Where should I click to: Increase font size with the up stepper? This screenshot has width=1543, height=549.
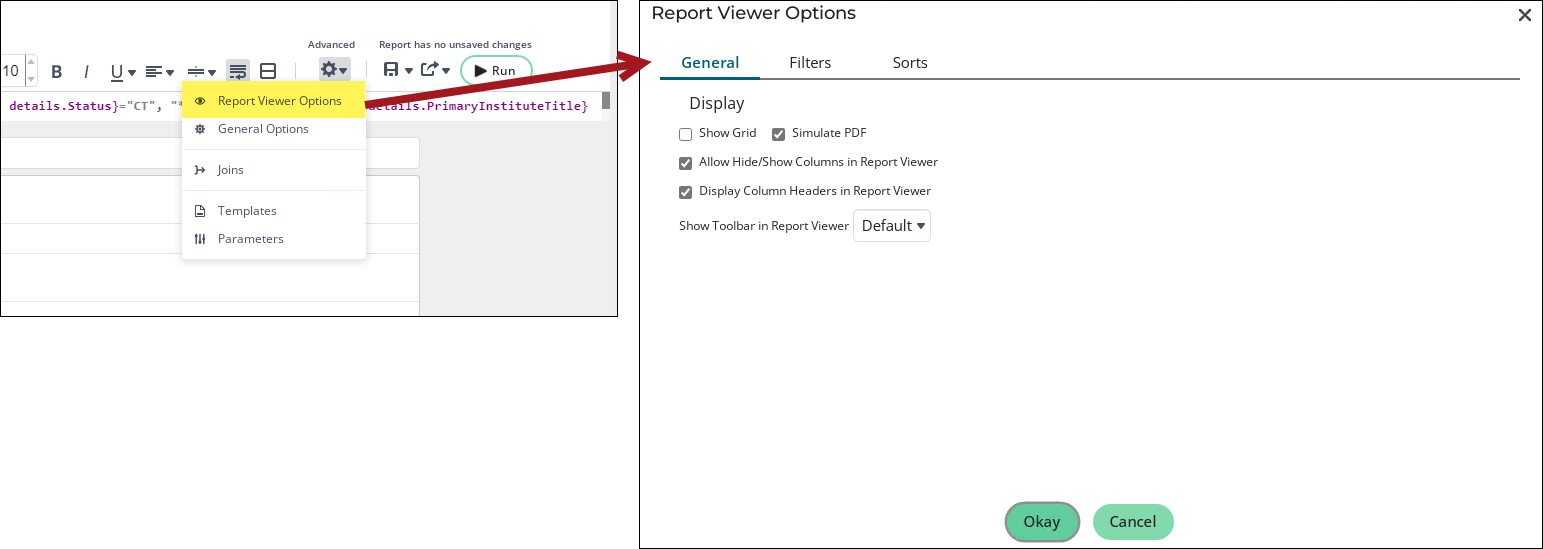tap(30, 63)
